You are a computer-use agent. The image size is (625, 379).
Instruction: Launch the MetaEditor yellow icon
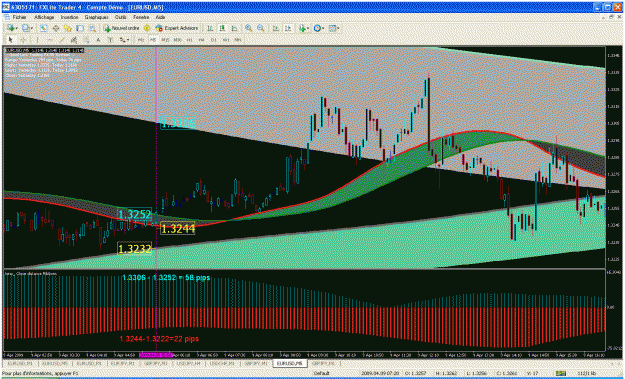(x=147, y=28)
